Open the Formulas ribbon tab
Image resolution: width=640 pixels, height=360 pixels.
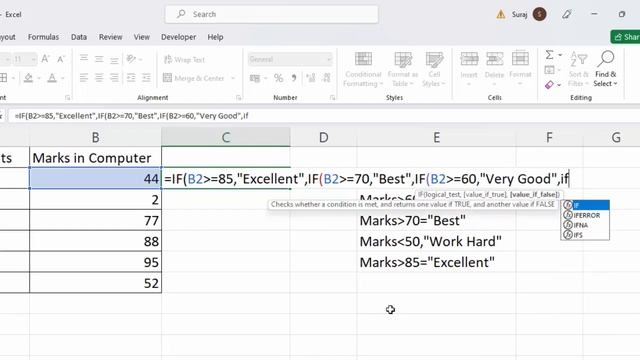(x=43, y=37)
